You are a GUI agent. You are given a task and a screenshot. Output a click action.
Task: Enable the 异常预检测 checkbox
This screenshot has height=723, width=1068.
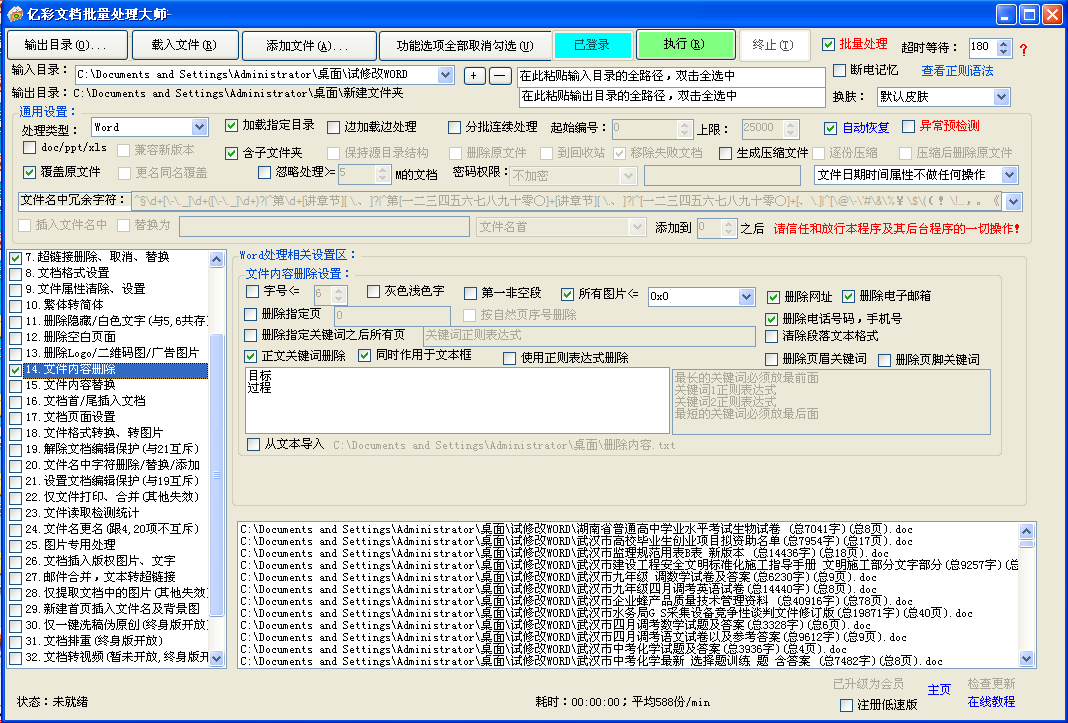[x=908, y=126]
